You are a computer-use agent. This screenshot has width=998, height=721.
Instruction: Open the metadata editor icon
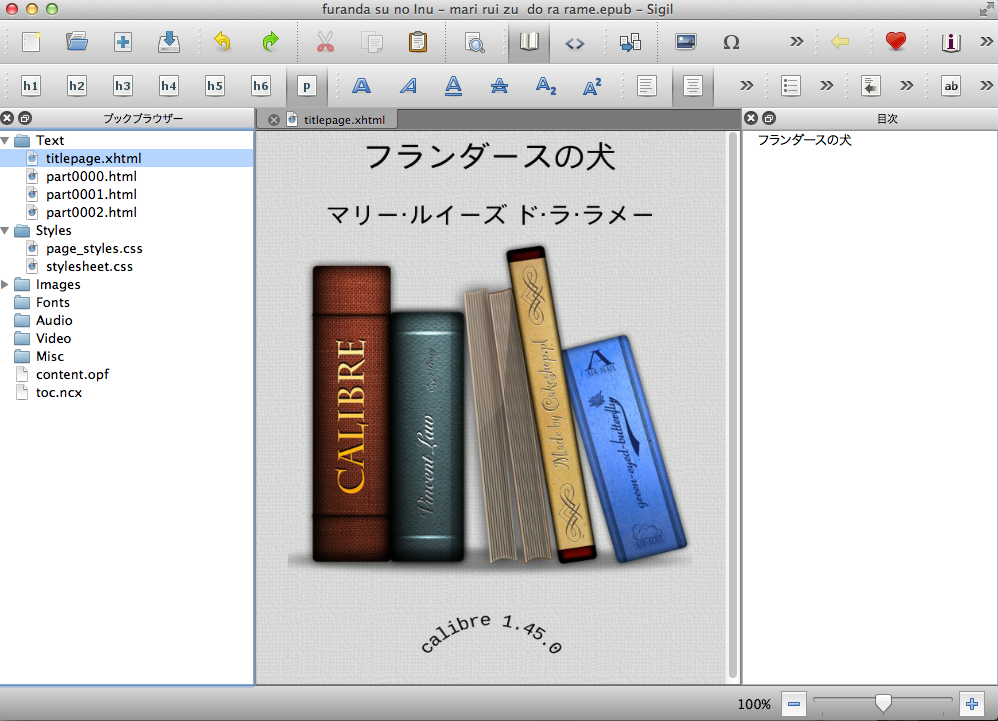click(951, 42)
